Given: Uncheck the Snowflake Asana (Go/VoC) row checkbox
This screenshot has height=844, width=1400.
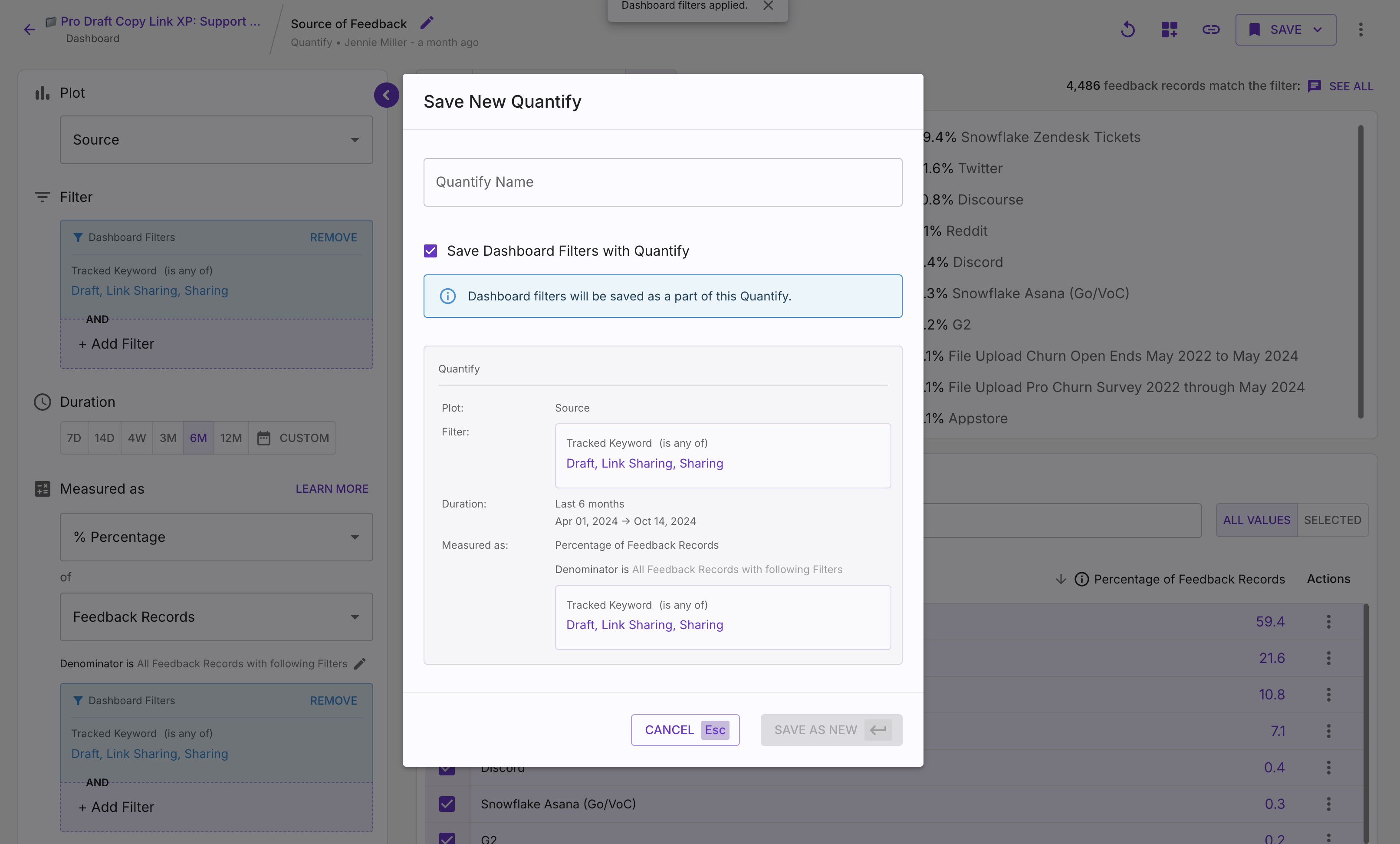Looking at the screenshot, I should [447, 804].
